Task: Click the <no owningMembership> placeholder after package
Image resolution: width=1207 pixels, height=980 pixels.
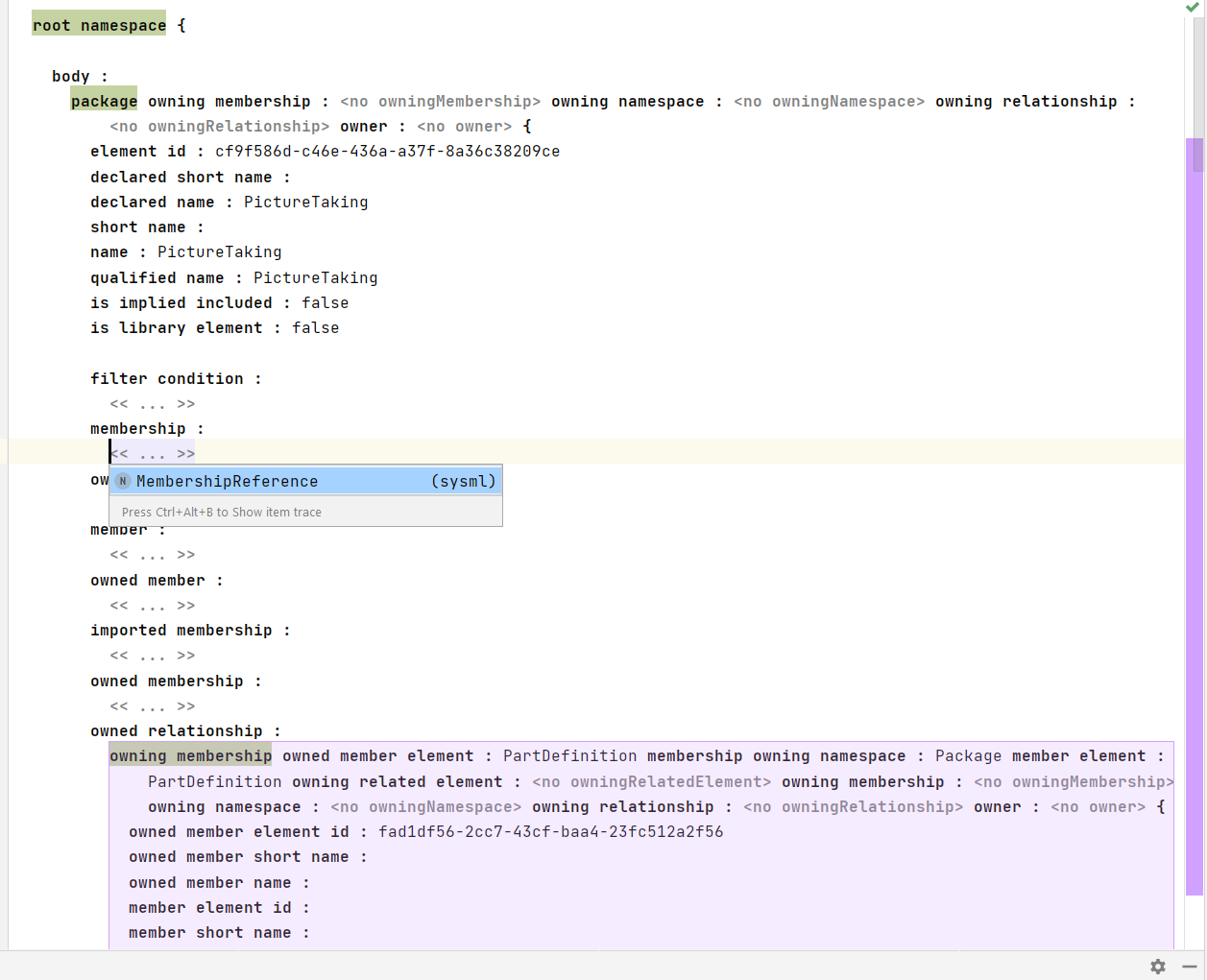Action: click(x=441, y=102)
